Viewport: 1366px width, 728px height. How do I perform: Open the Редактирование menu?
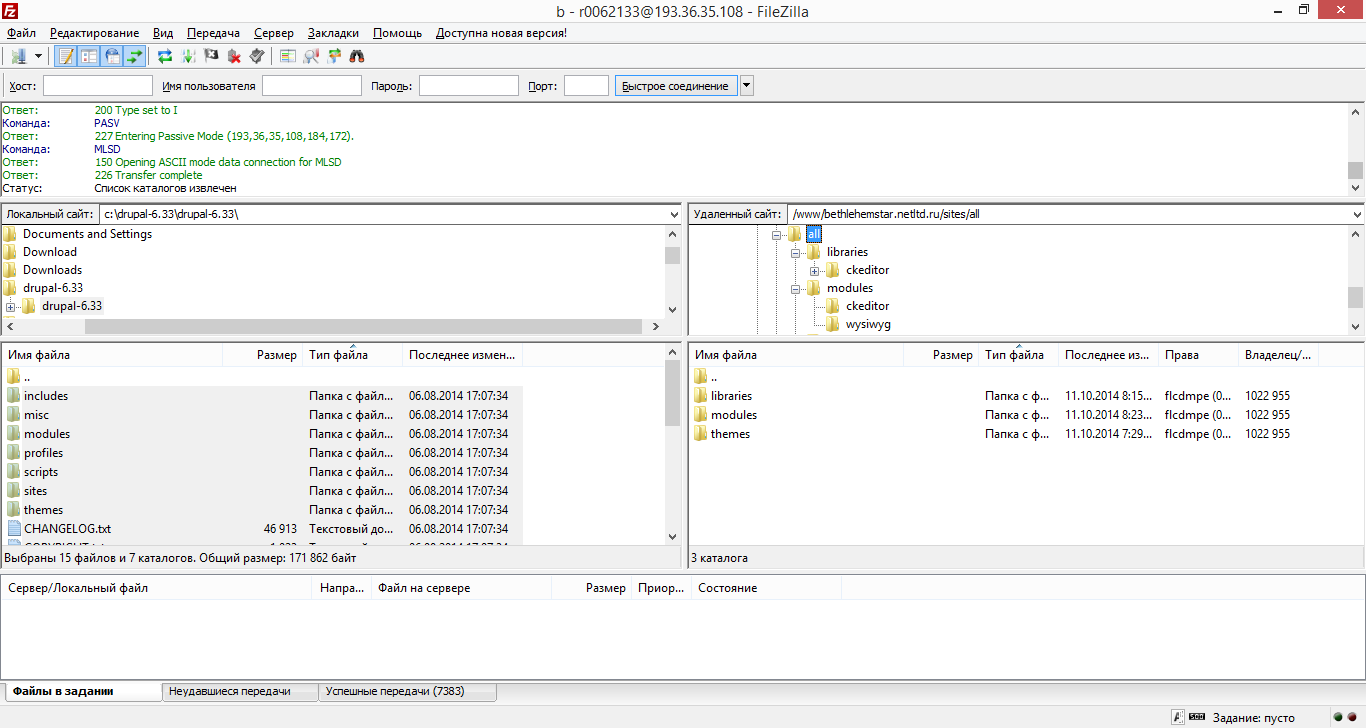(95, 33)
